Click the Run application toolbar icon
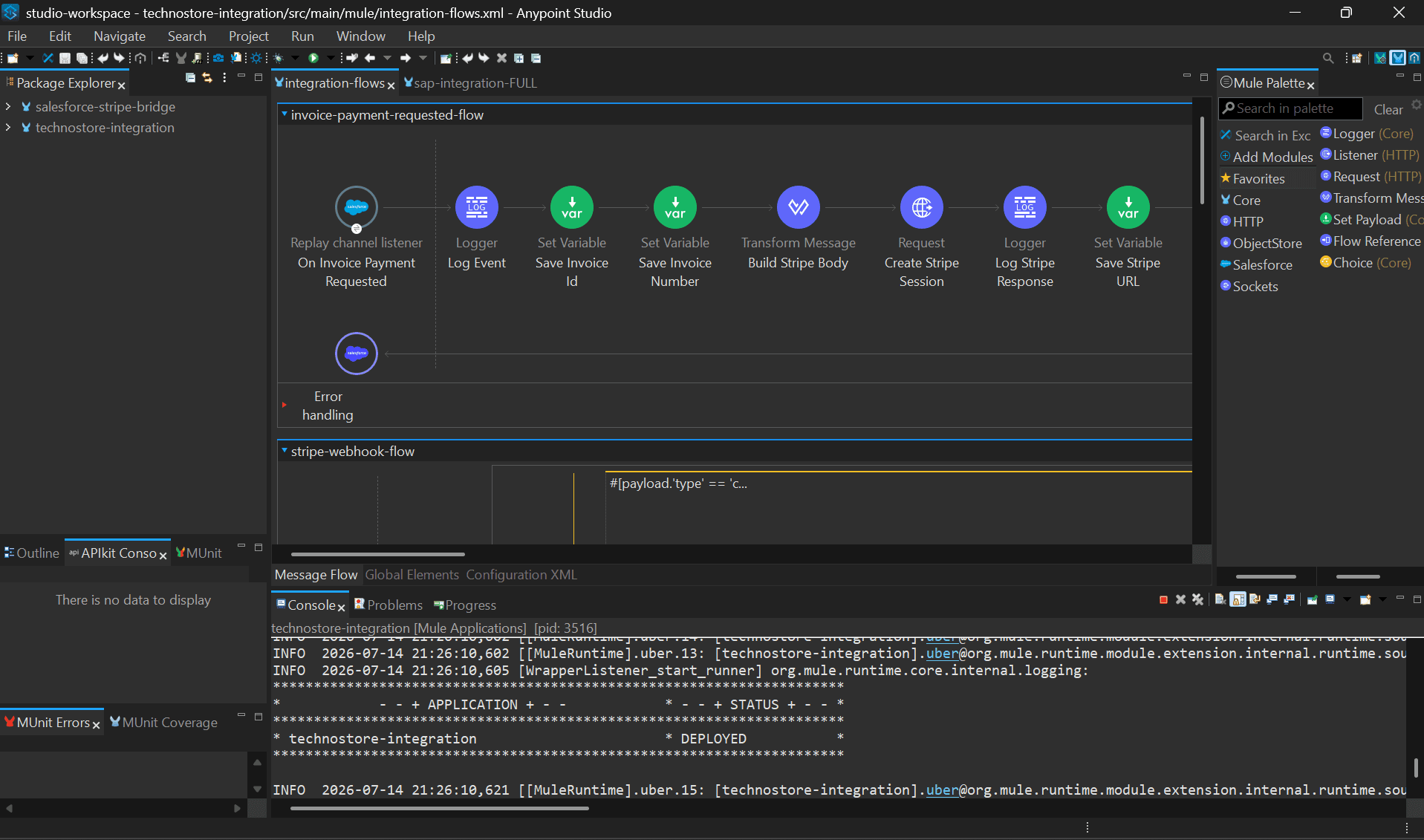Screen dimensions: 1424x840 pos(313,58)
